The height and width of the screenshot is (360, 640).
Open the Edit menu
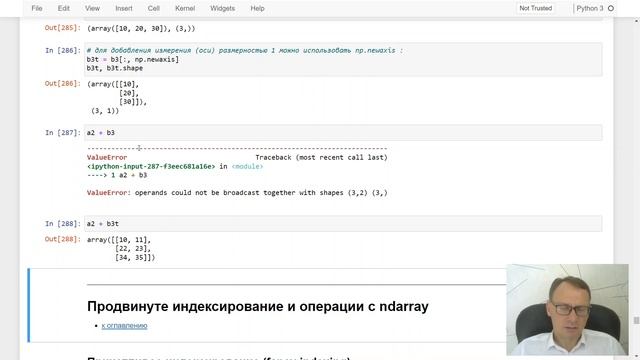pyautogui.click(x=63, y=8)
